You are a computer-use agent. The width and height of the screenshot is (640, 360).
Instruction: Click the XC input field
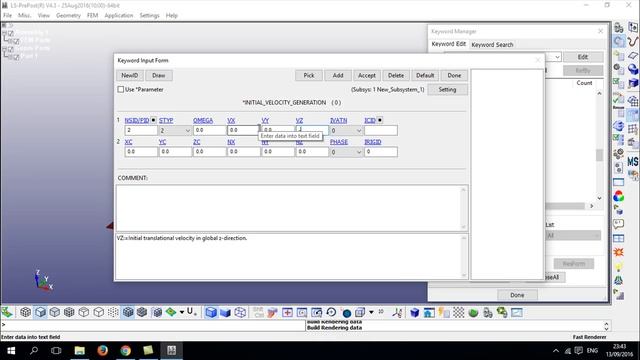click(141, 152)
